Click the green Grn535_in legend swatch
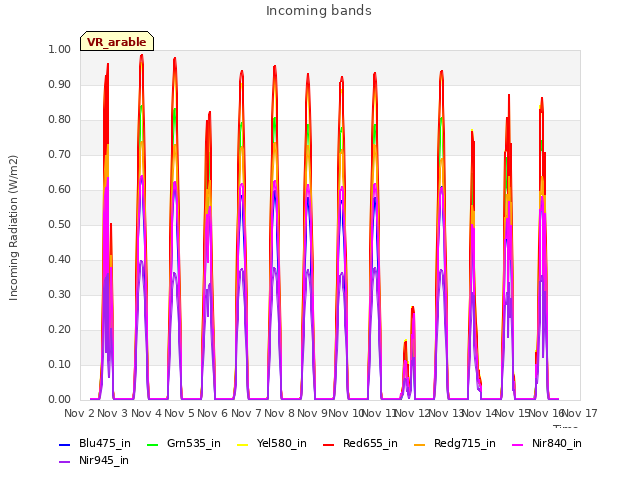The height and width of the screenshot is (480, 640). [x=152, y=444]
